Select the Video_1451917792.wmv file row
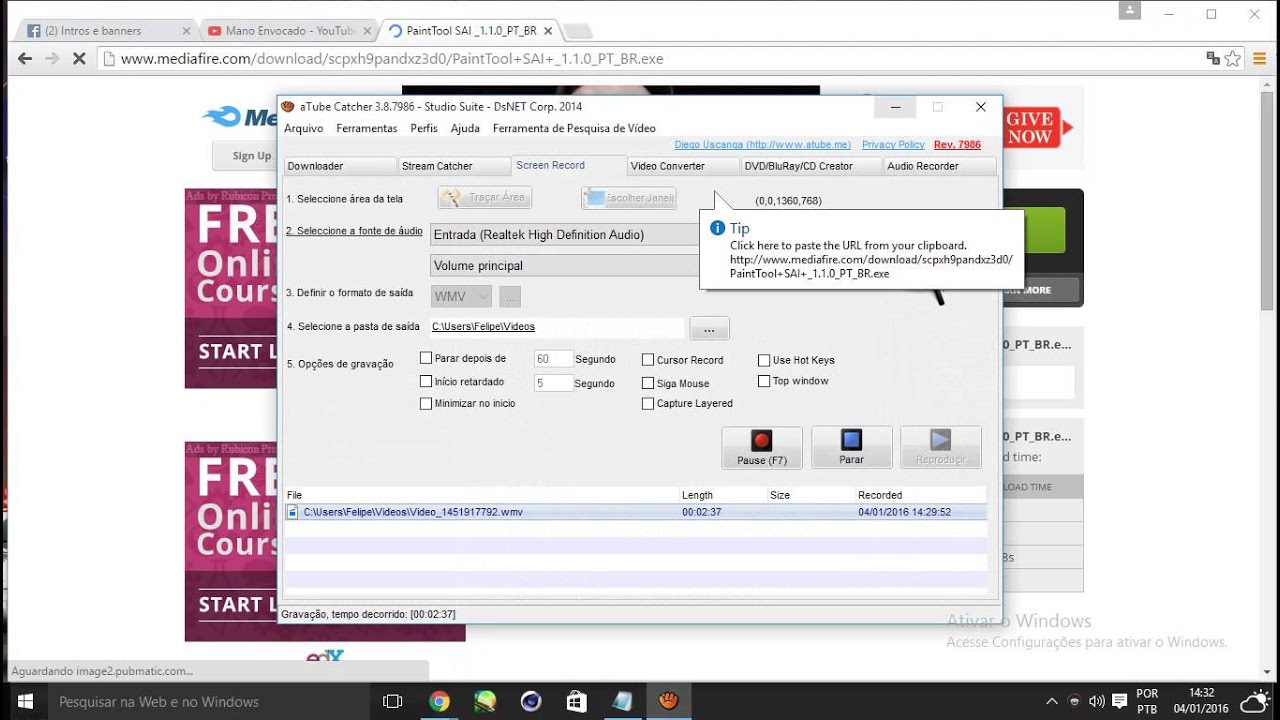This screenshot has width=1280, height=720. point(635,512)
